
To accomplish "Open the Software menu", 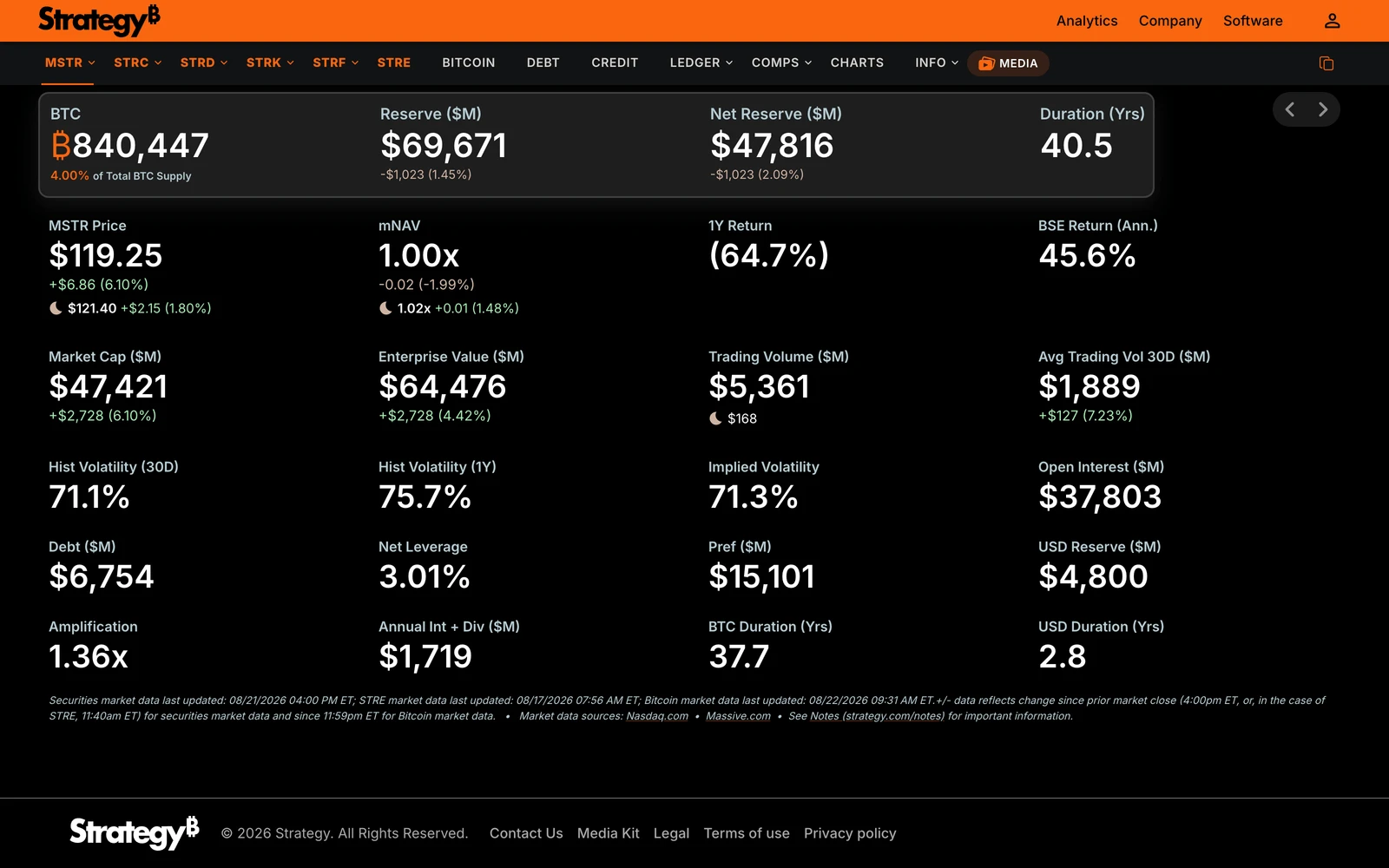I will click(1253, 21).
